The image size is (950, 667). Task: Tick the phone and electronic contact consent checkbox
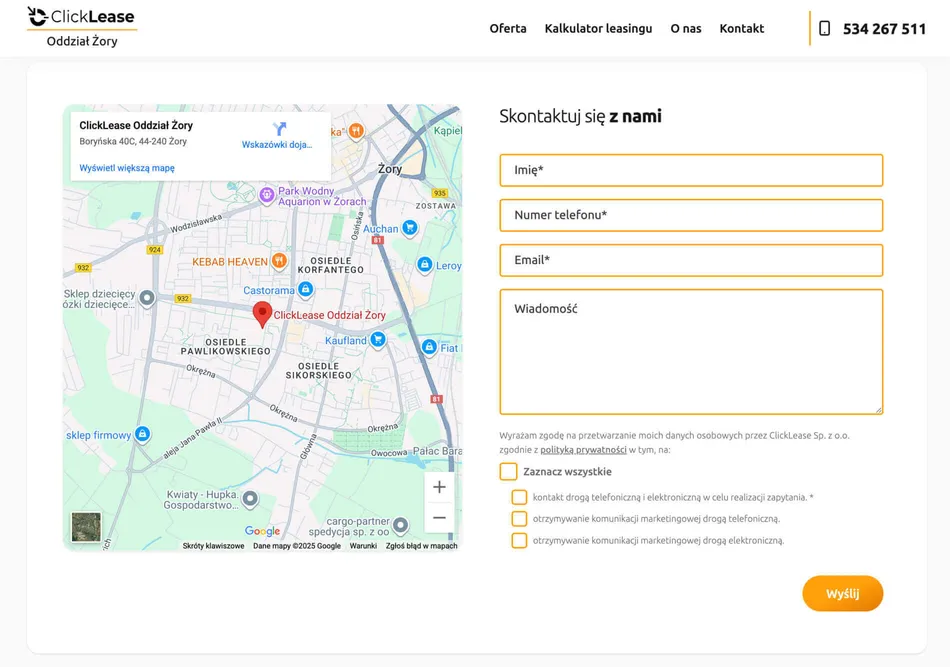pyautogui.click(x=519, y=497)
